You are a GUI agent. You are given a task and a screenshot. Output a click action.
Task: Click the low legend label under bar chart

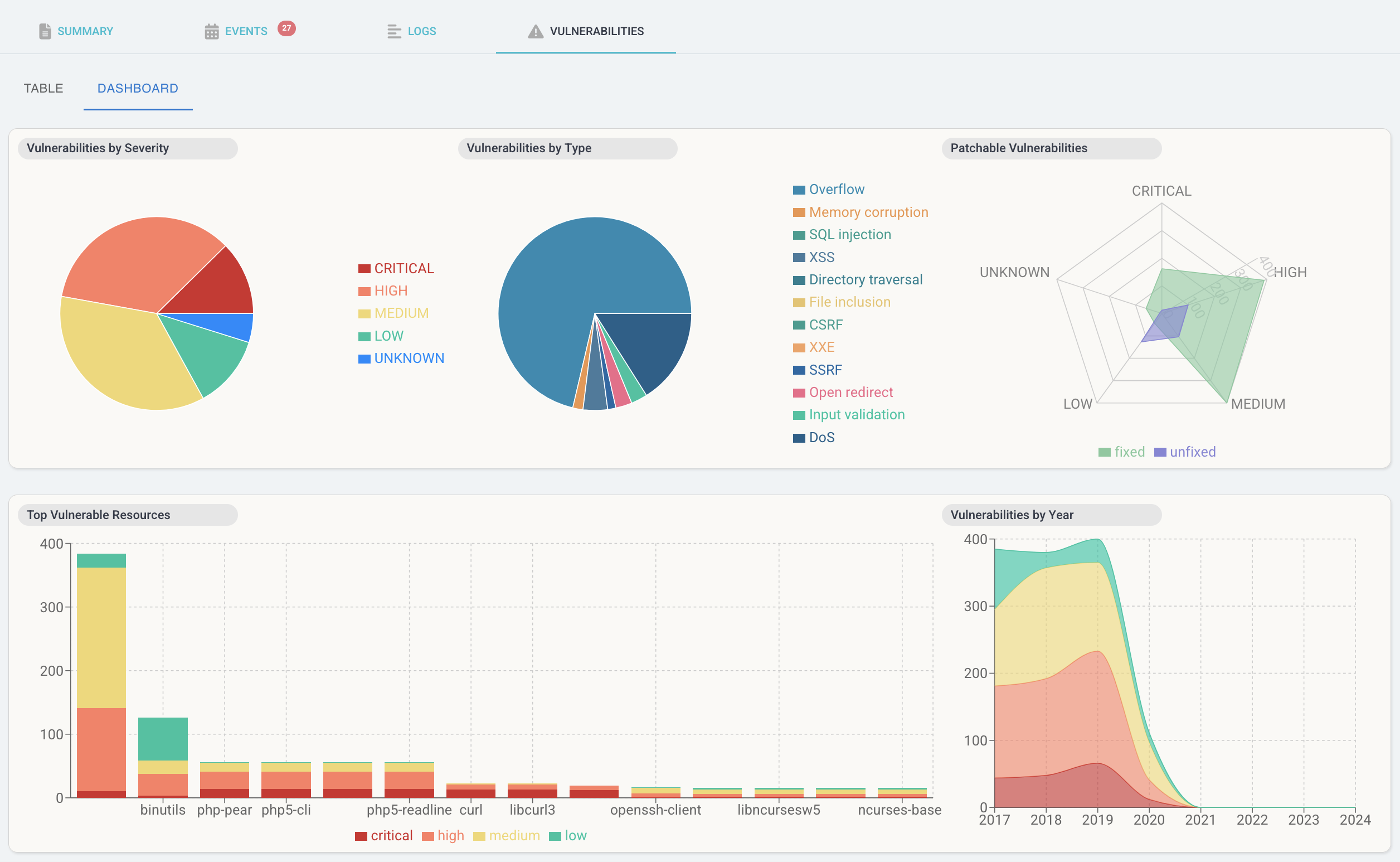pos(576,836)
